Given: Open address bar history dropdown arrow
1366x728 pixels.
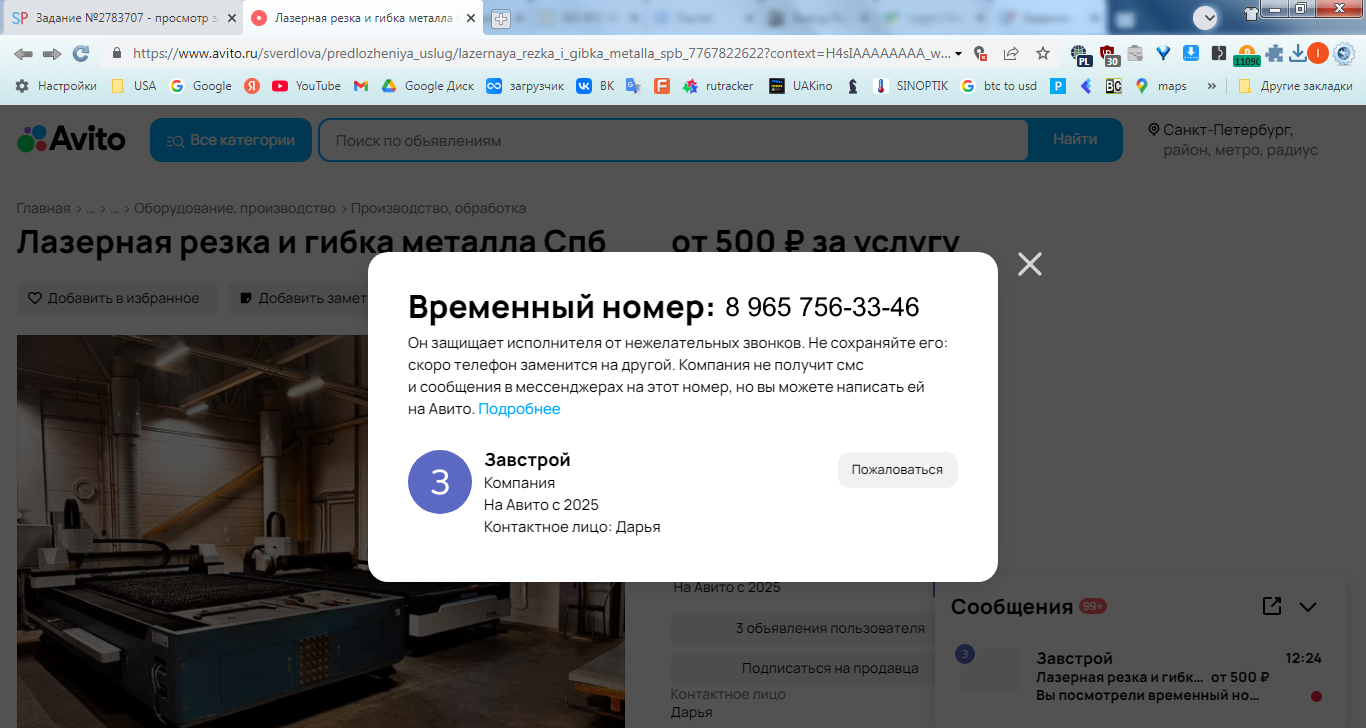Looking at the screenshot, I should click(959, 54).
